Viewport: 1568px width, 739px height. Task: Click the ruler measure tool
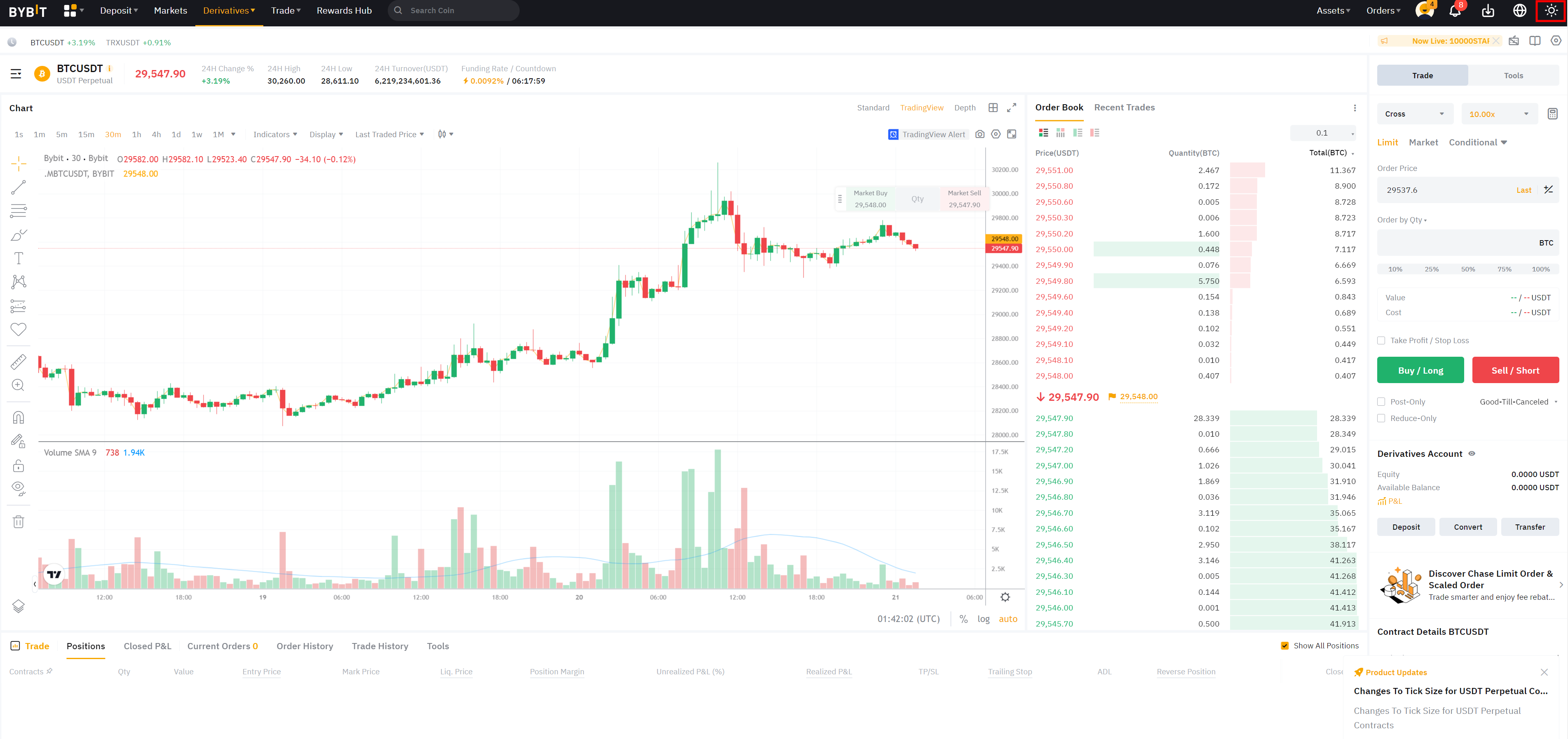pyautogui.click(x=18, y=362)
